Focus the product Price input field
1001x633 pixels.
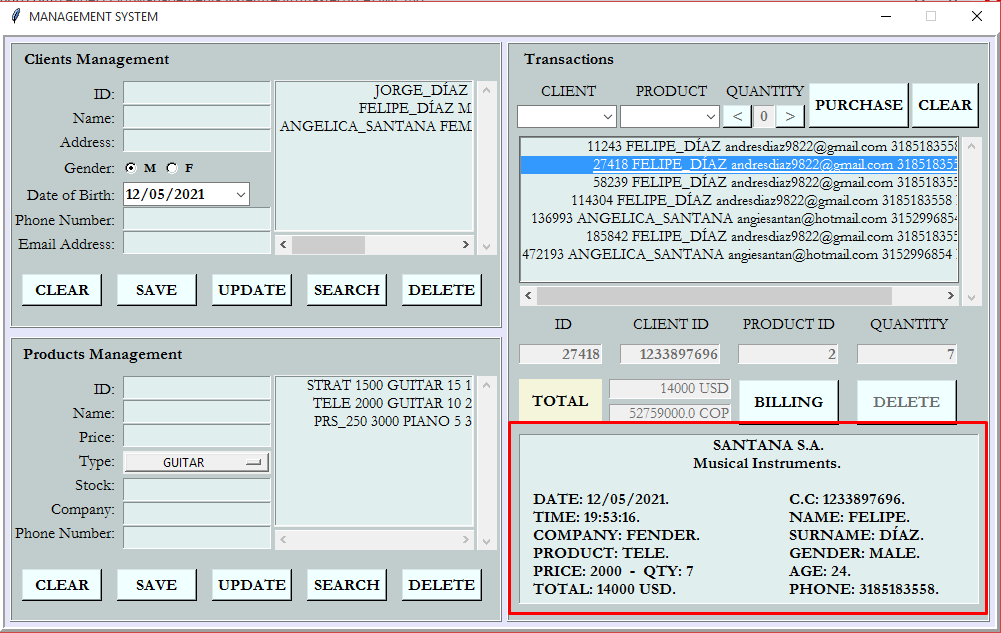click(197, 436)
